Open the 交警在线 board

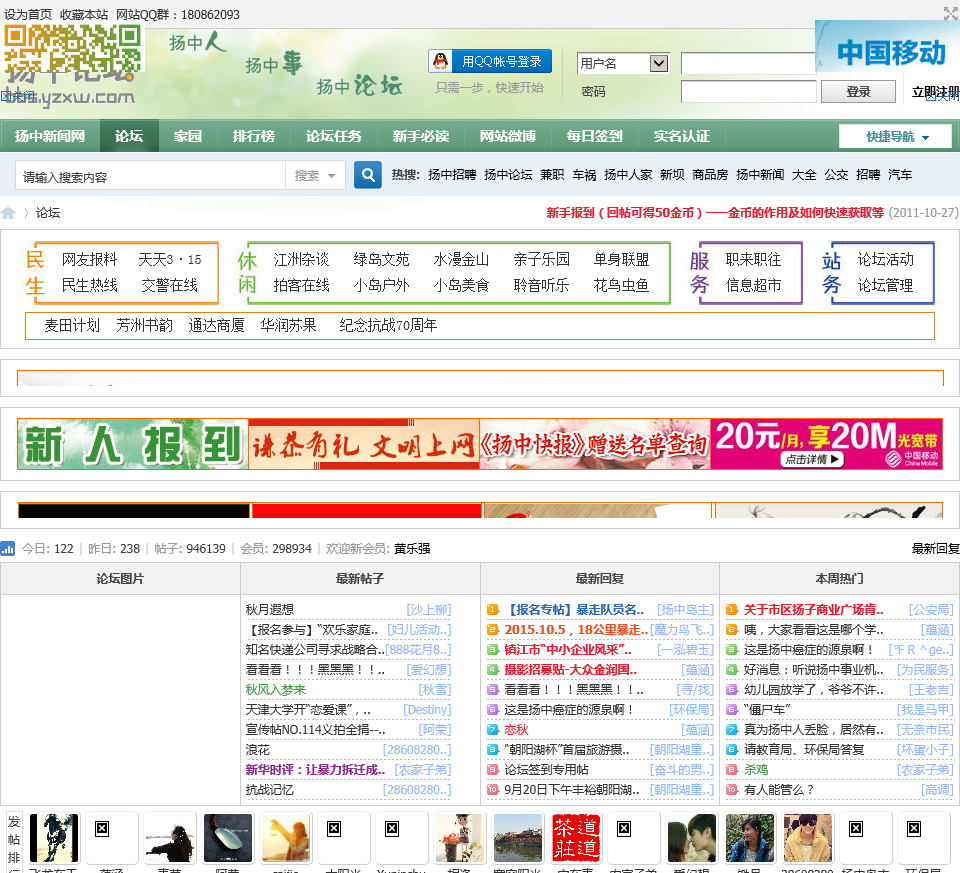click(x=170, y=285)
